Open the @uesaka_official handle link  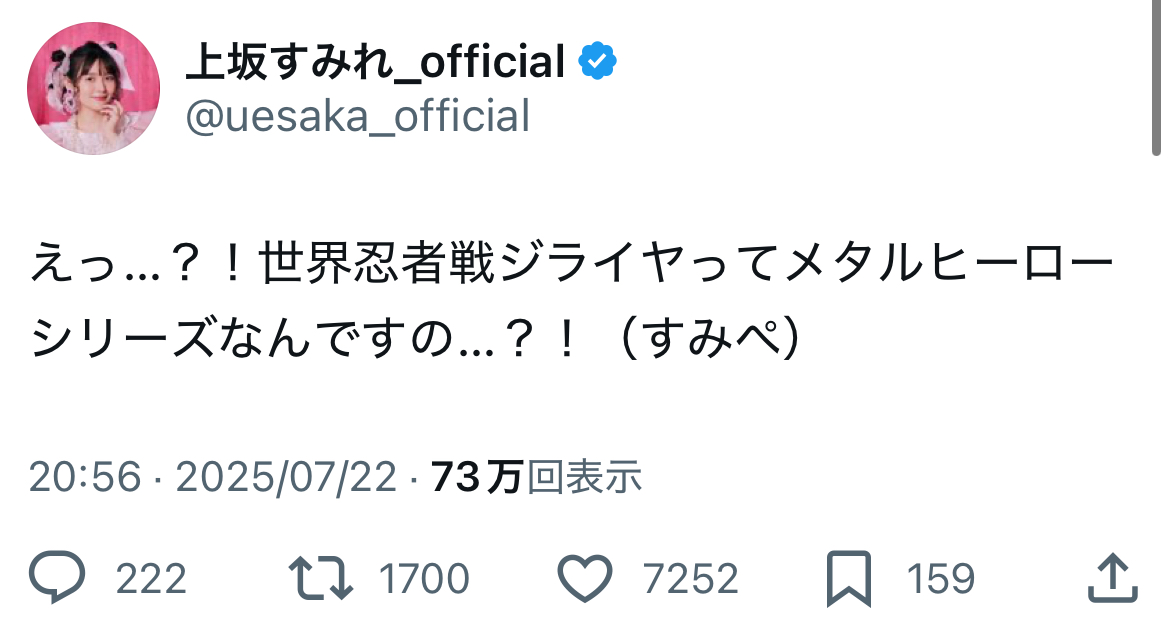357,117
